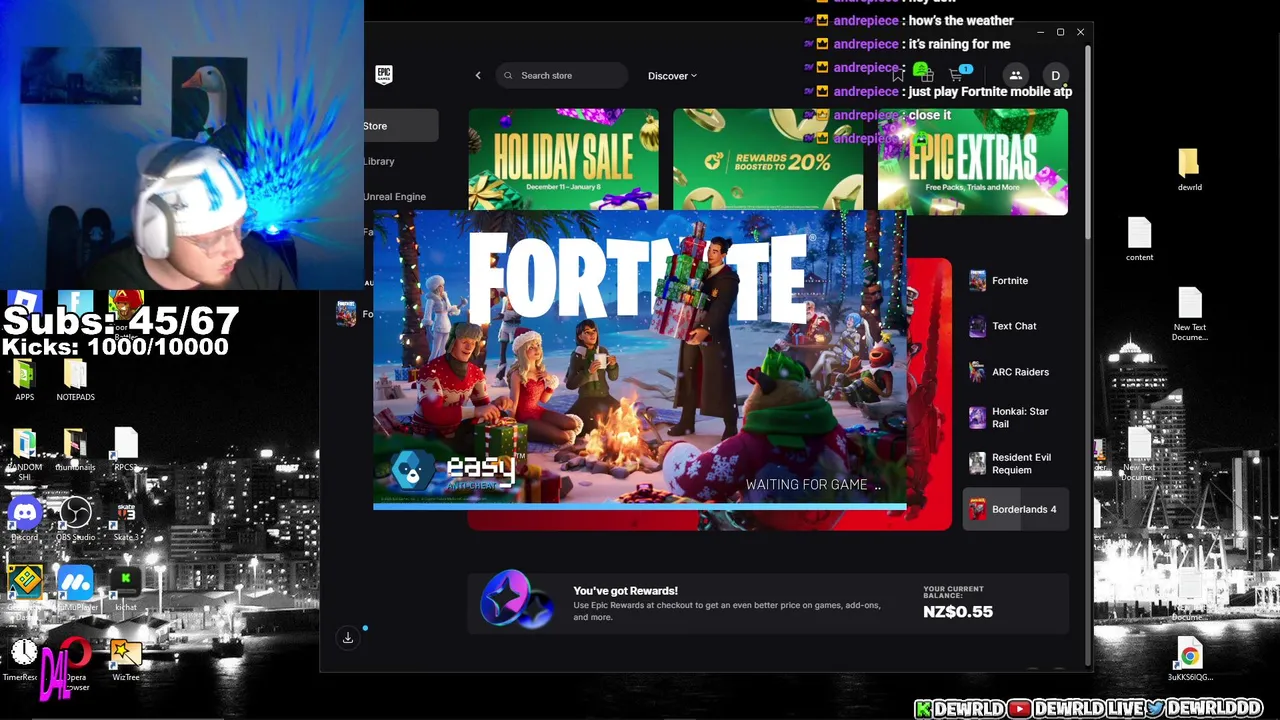Viewport: 1280px width, 720px height.
Task: Open the Rewards Boosted to 20% banner
Action: pyautogui.click(x=768, y=160)
